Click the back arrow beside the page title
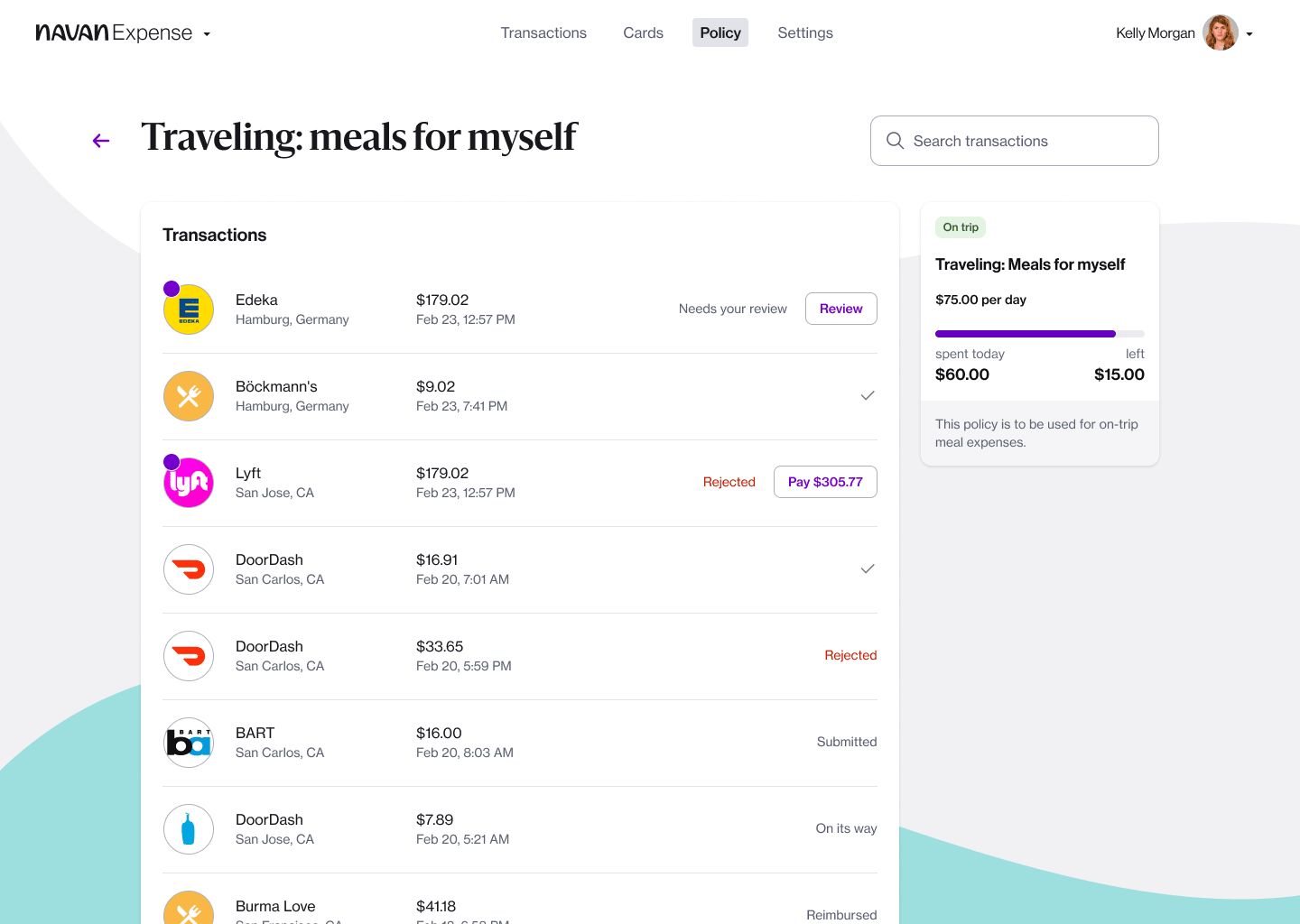 (101, 141)
